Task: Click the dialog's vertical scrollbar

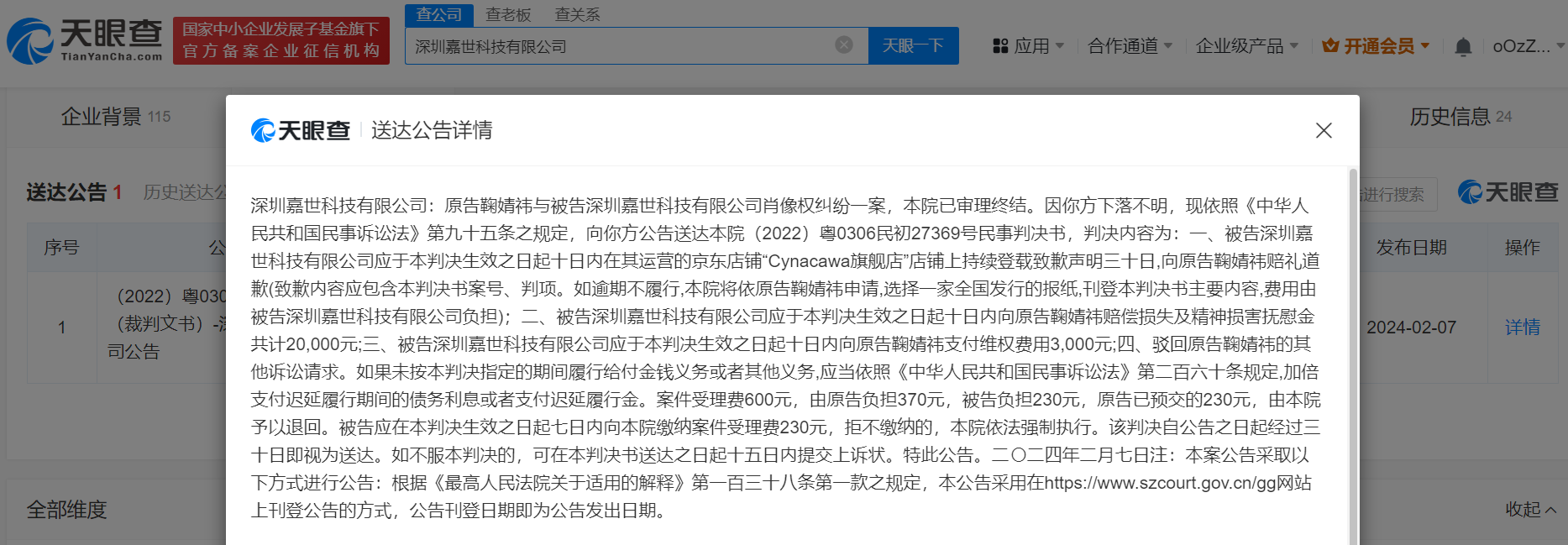Action: tap(1352, 353)
